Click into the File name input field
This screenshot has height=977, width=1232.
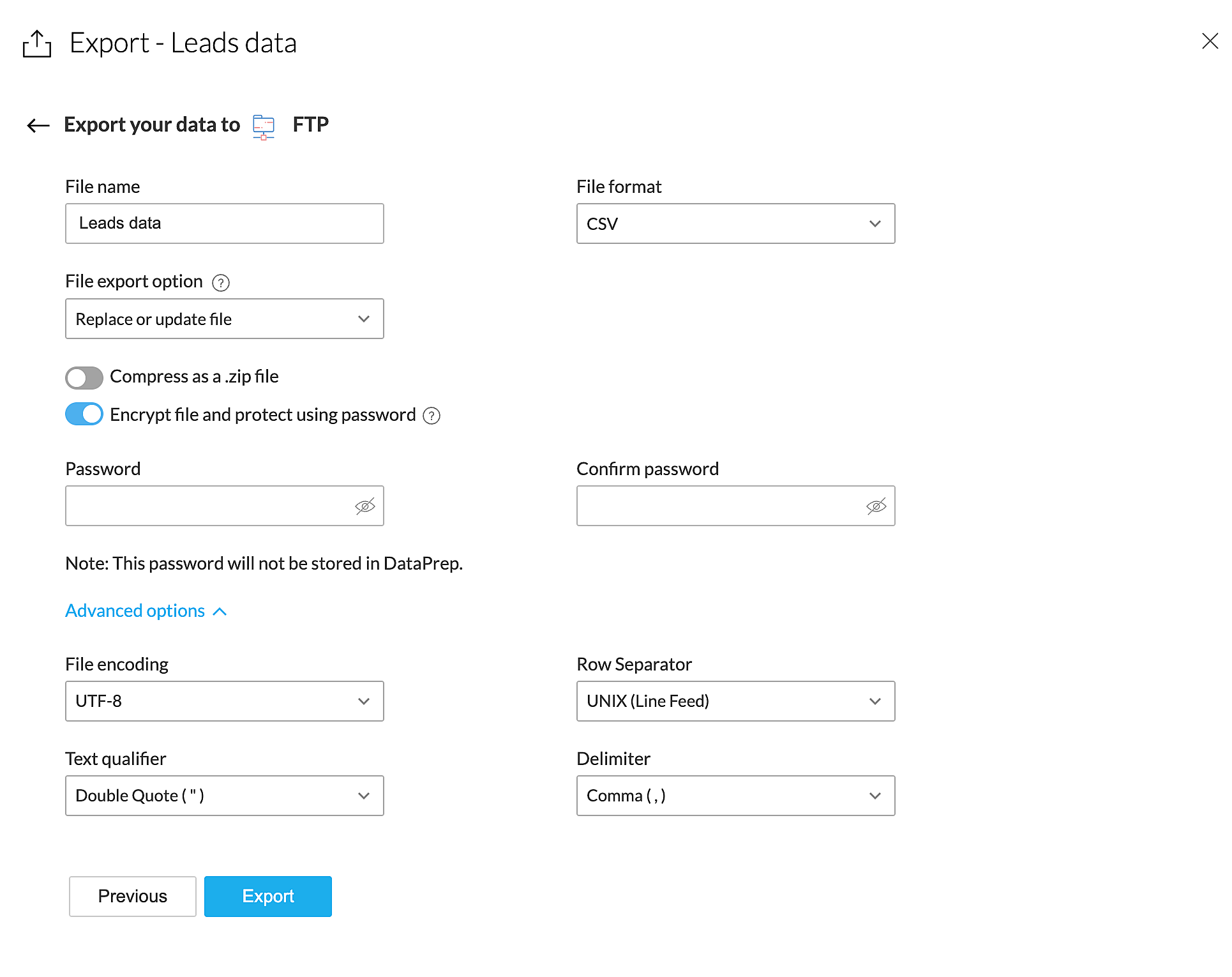point(224,224)
